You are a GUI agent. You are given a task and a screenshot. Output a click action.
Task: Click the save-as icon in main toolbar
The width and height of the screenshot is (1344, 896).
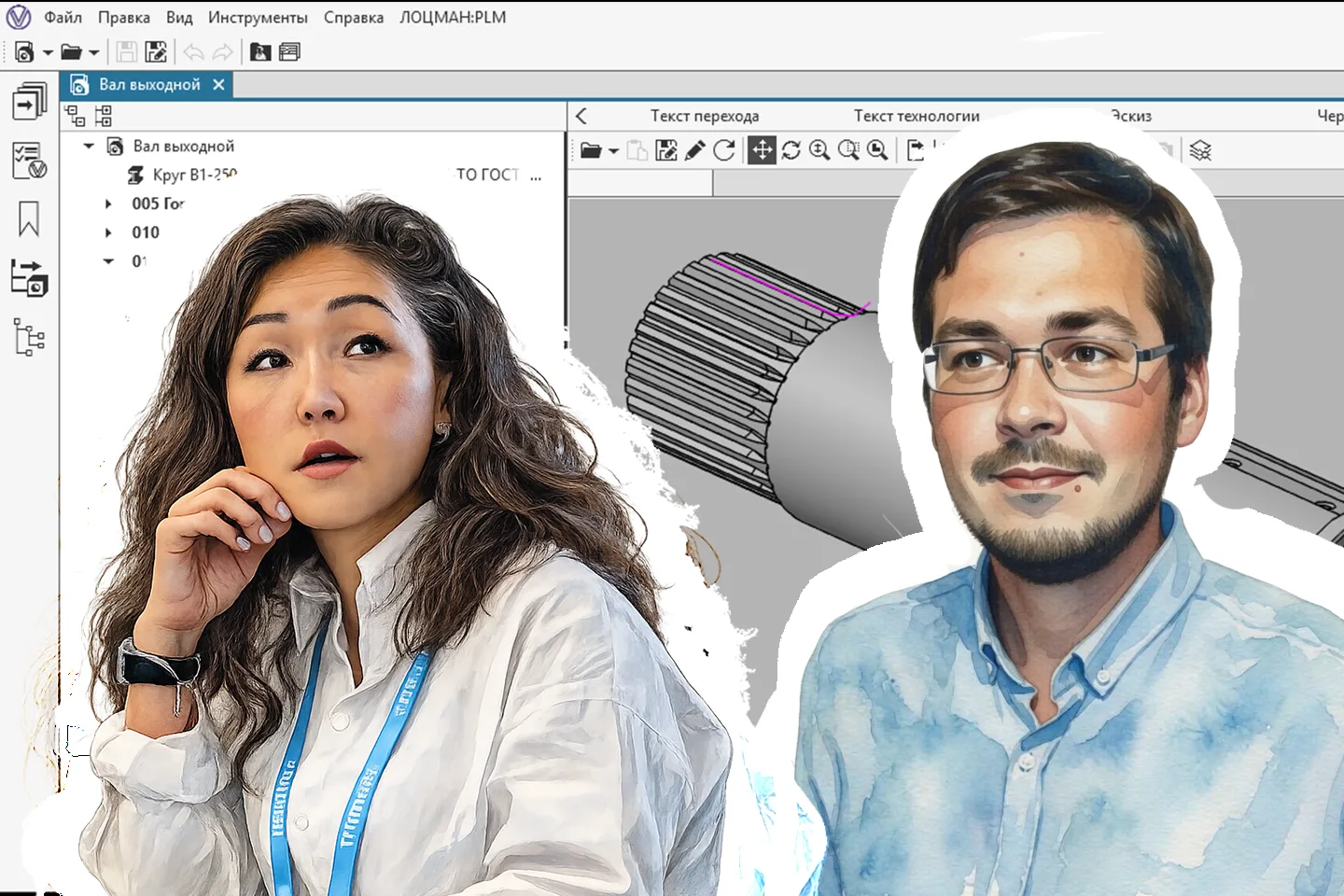tap(156, 52)
